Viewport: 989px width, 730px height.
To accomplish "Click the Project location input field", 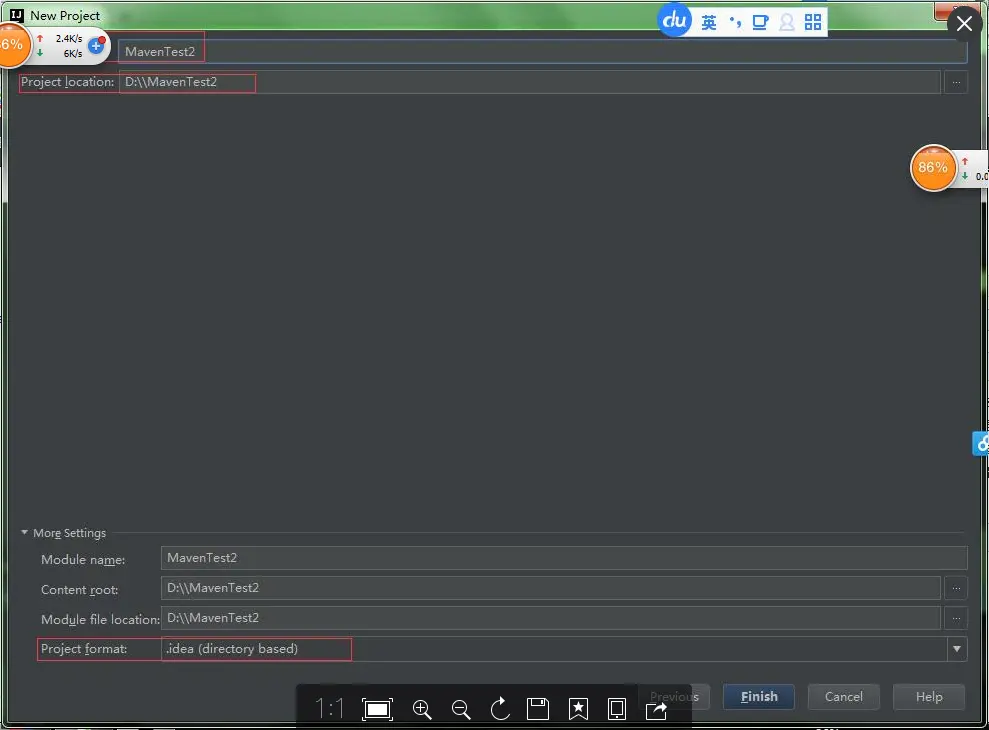I will click(530, 82).
